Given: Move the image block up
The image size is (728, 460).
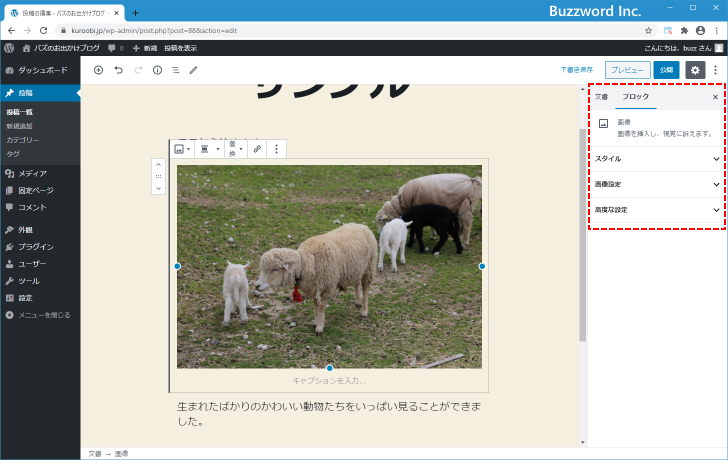Looking at the screenshot, I should point(158,164).
